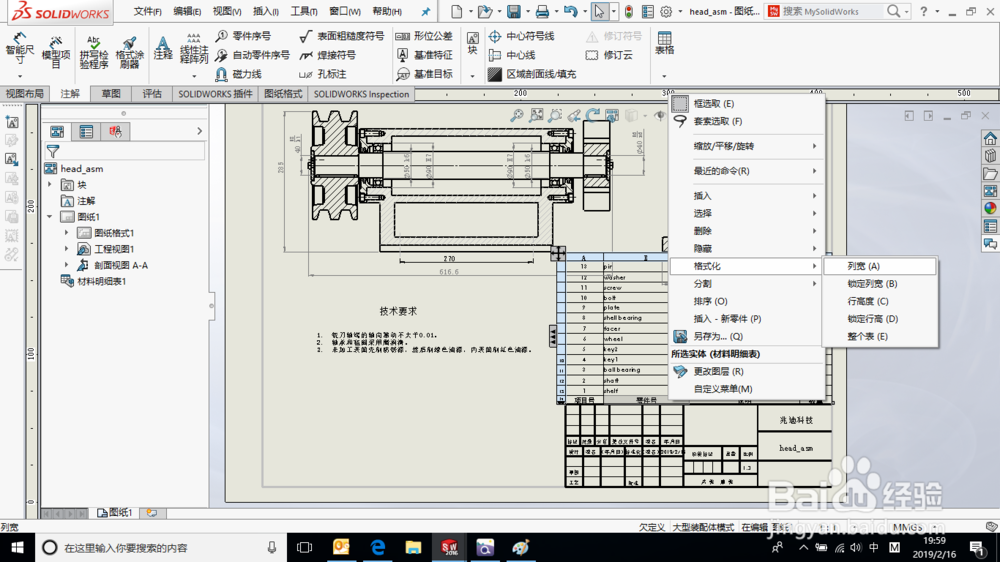Activate the 格式涂刷器 format painter
Image resolution: width=1000 pixels, height=562 pixels.
pos(129,51)
